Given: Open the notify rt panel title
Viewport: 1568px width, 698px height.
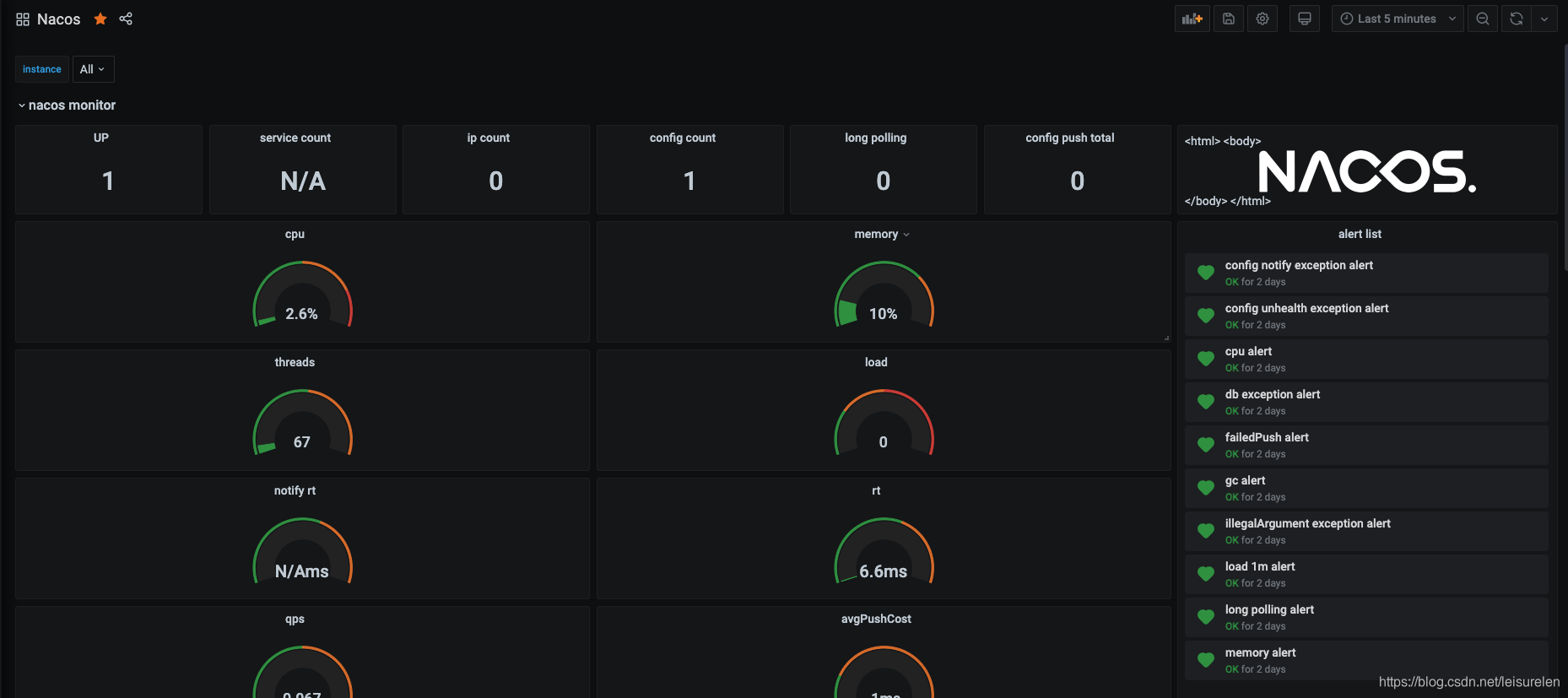Looking at the screenshot, I should coord(295,490).
